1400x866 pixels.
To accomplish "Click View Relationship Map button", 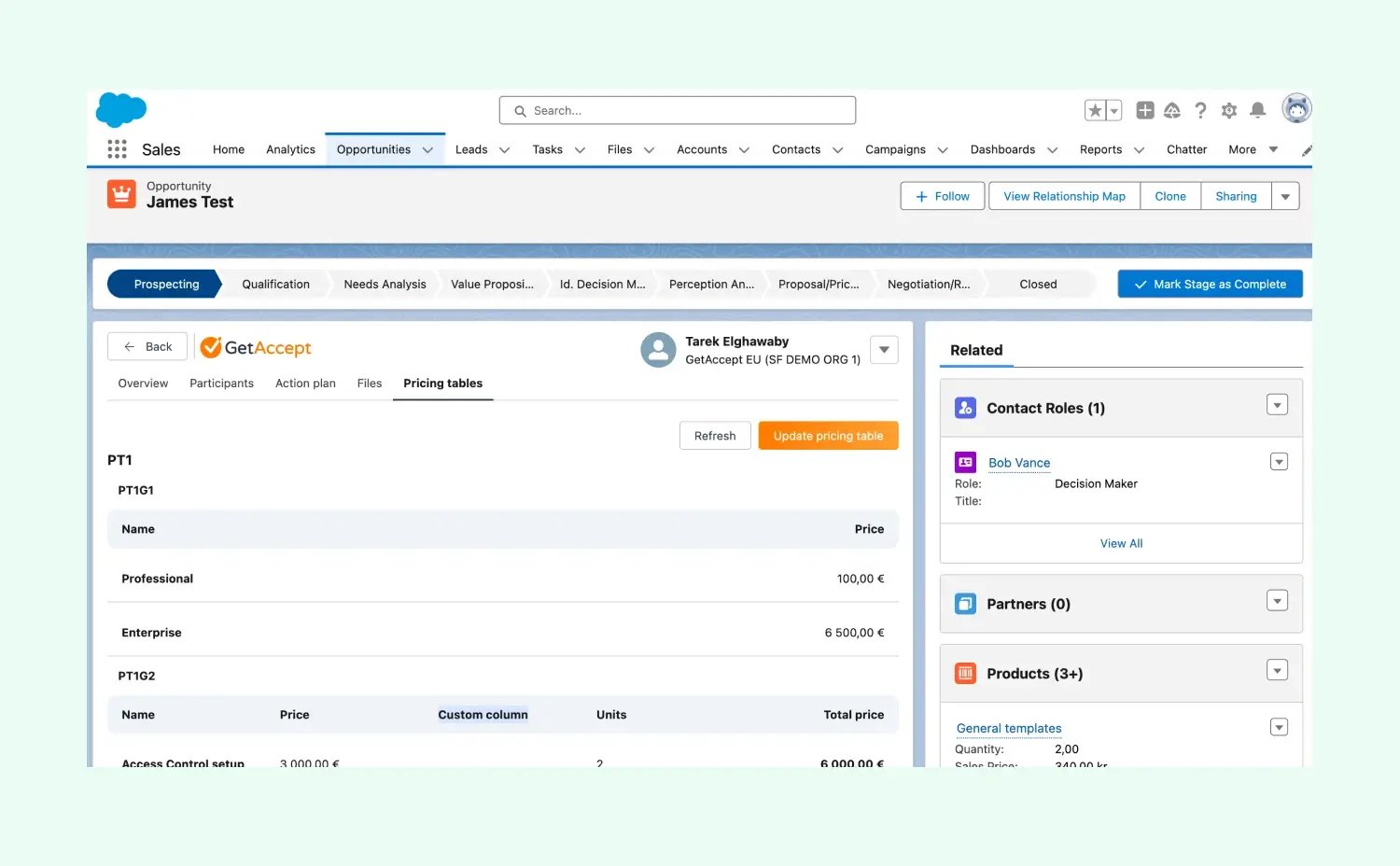I will click(x=1064, y=196).
